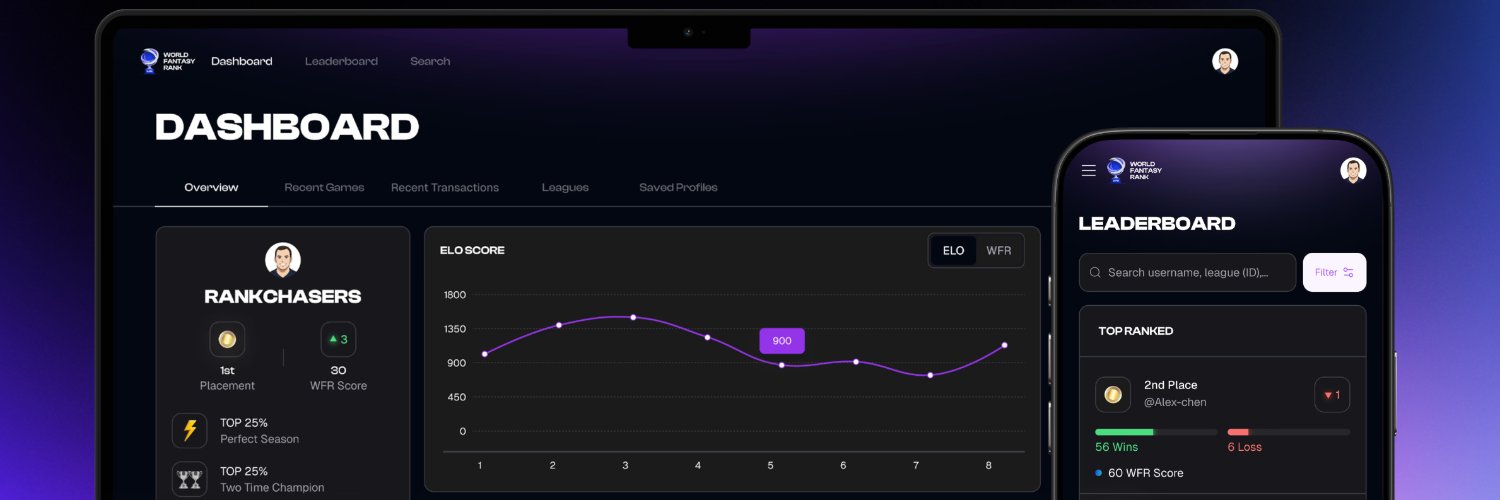Click the chart data point at week 3

(x=633, y=317)
